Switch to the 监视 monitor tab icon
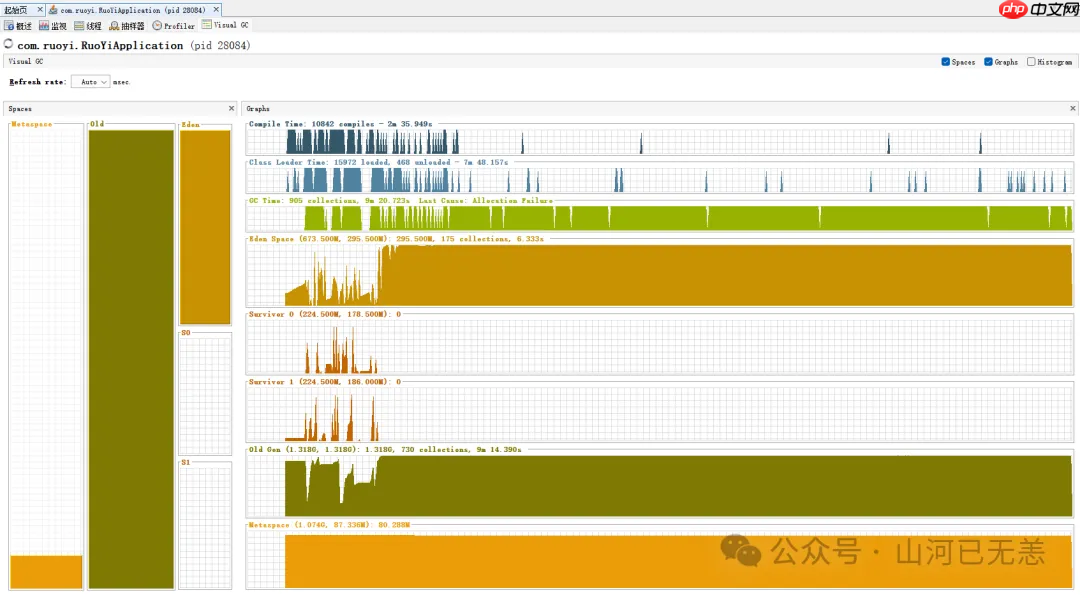Image resolution: width=1080 pixels, height=595 pixels. (45, 26)
